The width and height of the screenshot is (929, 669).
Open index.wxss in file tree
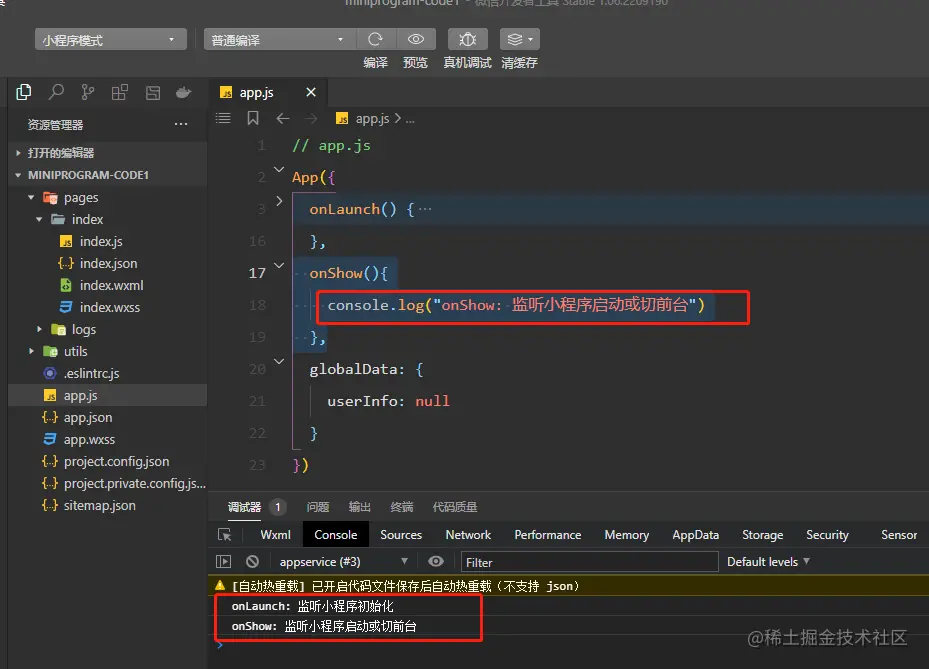110,307
